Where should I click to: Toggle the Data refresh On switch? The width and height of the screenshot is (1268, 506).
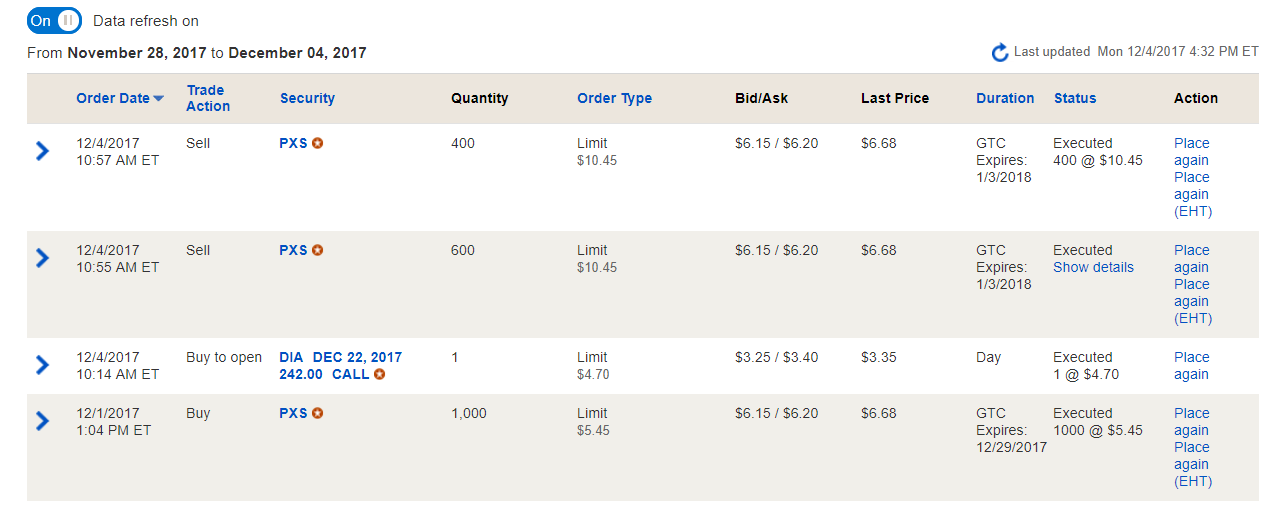coord(54,20)
